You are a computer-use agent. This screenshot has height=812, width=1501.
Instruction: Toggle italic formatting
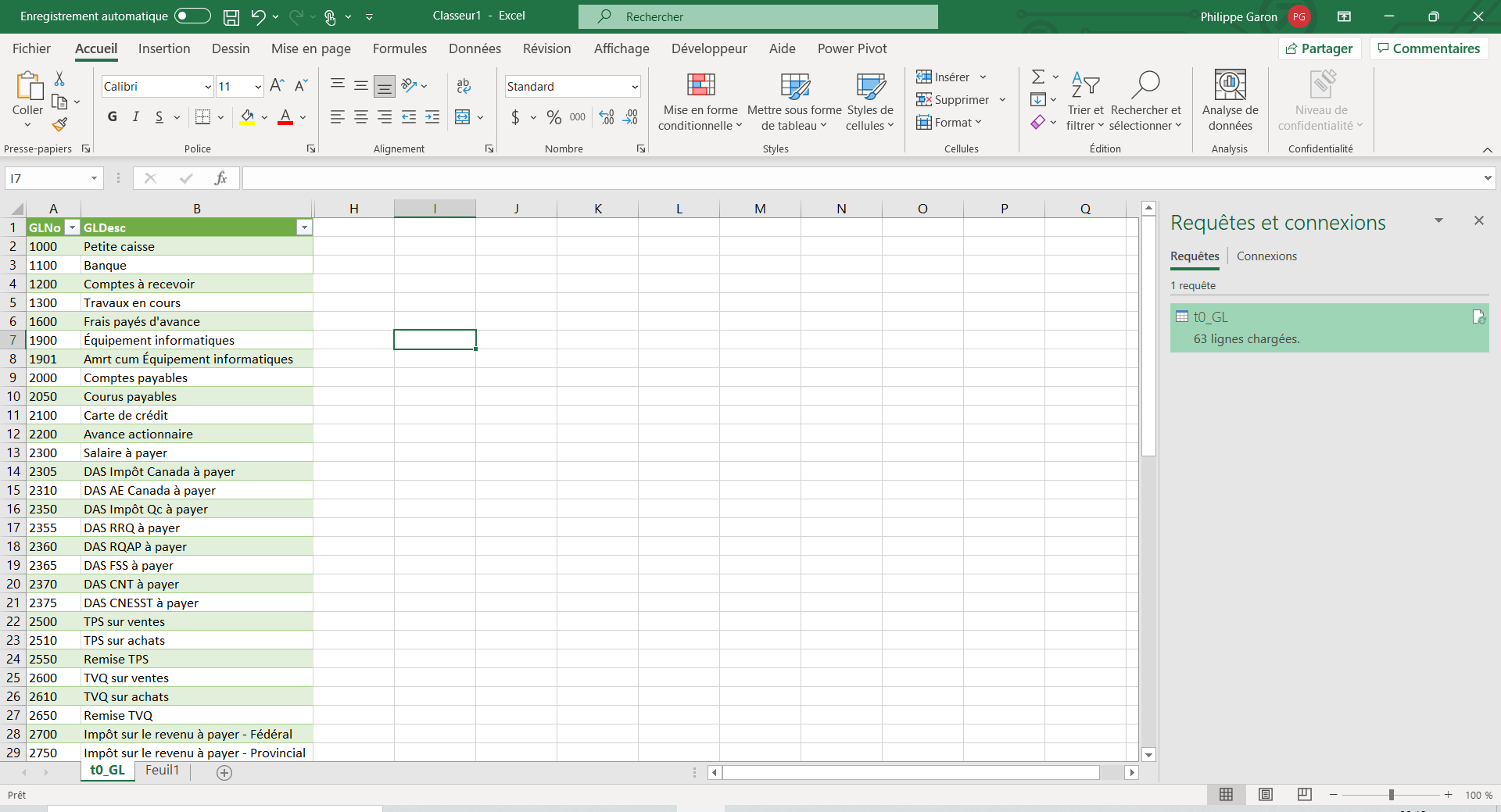click(x=134, y=116)
